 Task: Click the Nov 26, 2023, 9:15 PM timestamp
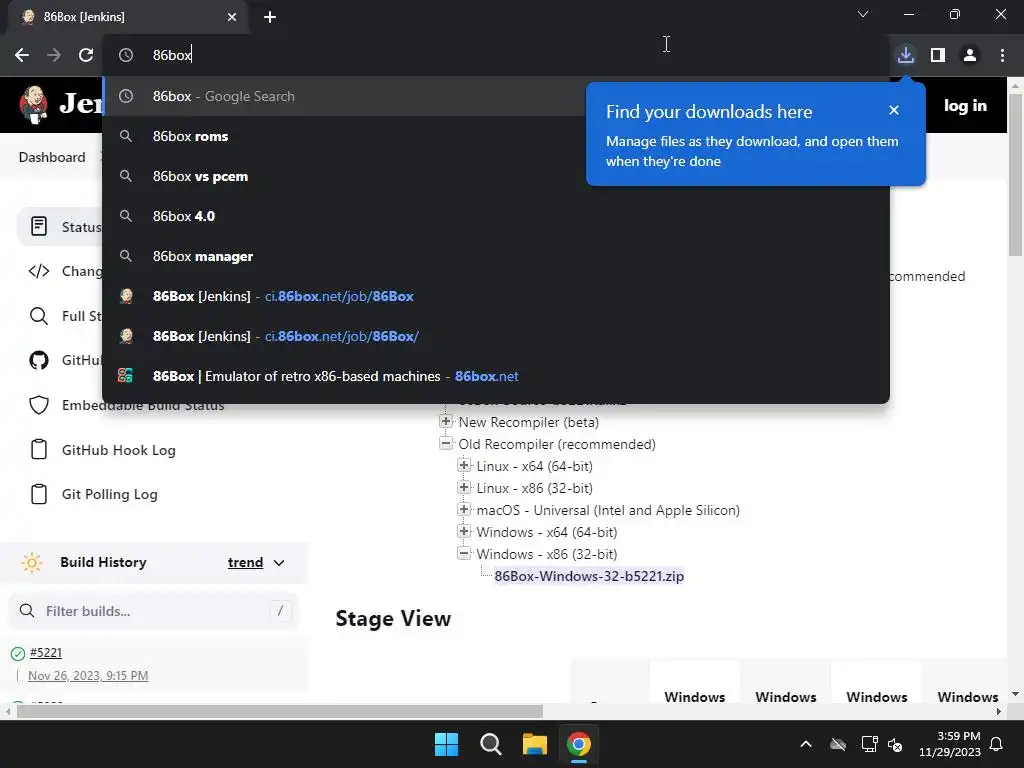click(88, 675)
